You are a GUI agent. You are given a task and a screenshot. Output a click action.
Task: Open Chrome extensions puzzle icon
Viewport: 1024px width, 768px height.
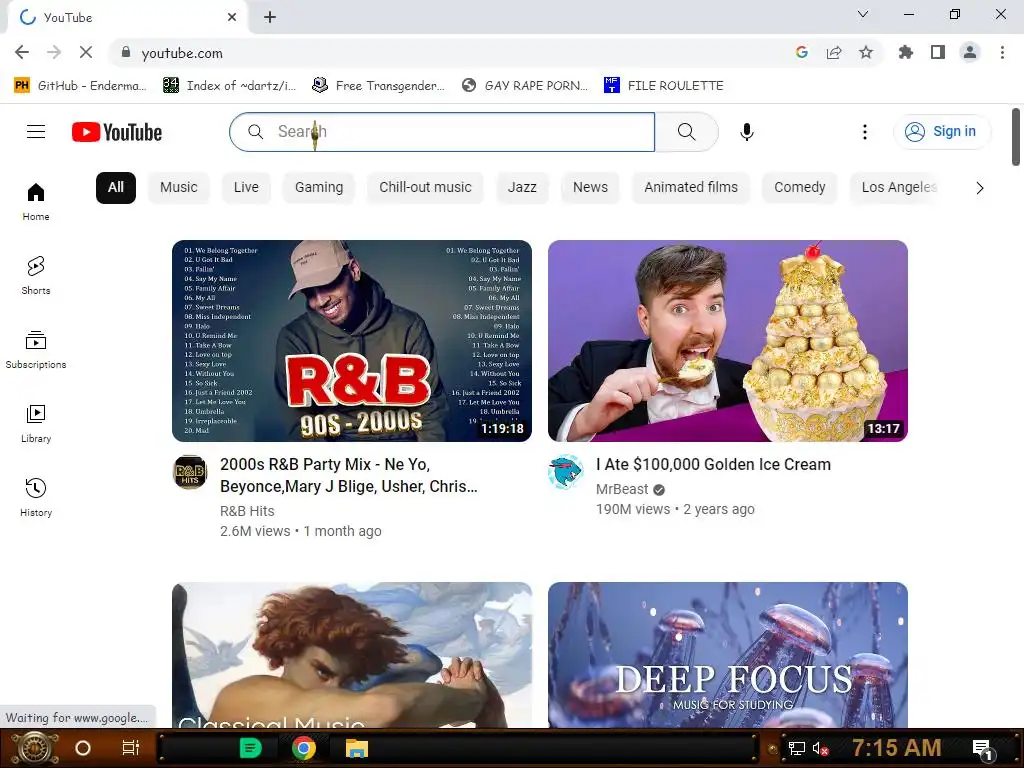click(x=906, y=52)
